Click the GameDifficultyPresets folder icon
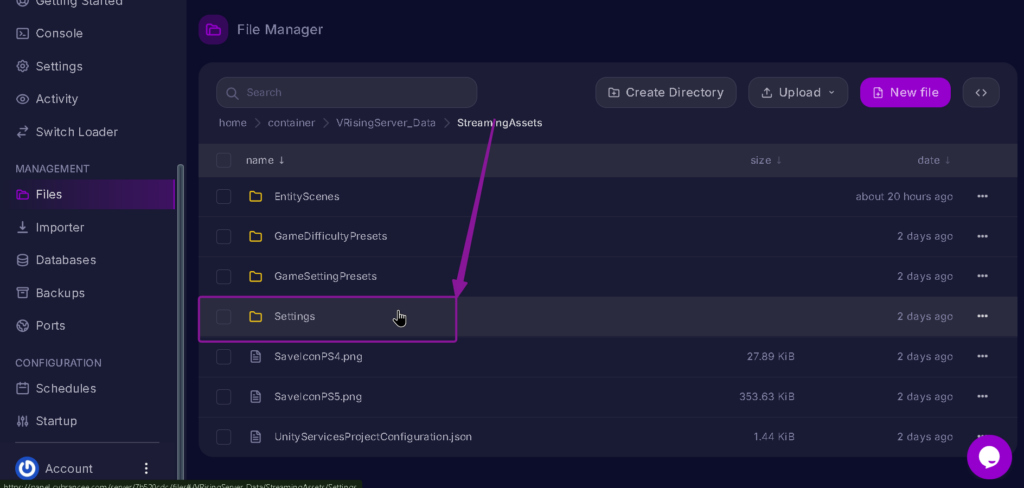Viewport: 1024px width, 488px height. click(255, 236)
